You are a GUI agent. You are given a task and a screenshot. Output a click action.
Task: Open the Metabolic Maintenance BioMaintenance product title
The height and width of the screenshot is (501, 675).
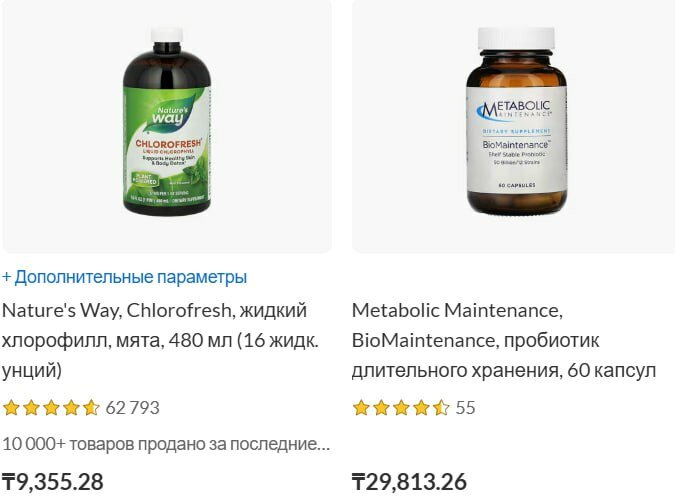[x=504, y=340]
